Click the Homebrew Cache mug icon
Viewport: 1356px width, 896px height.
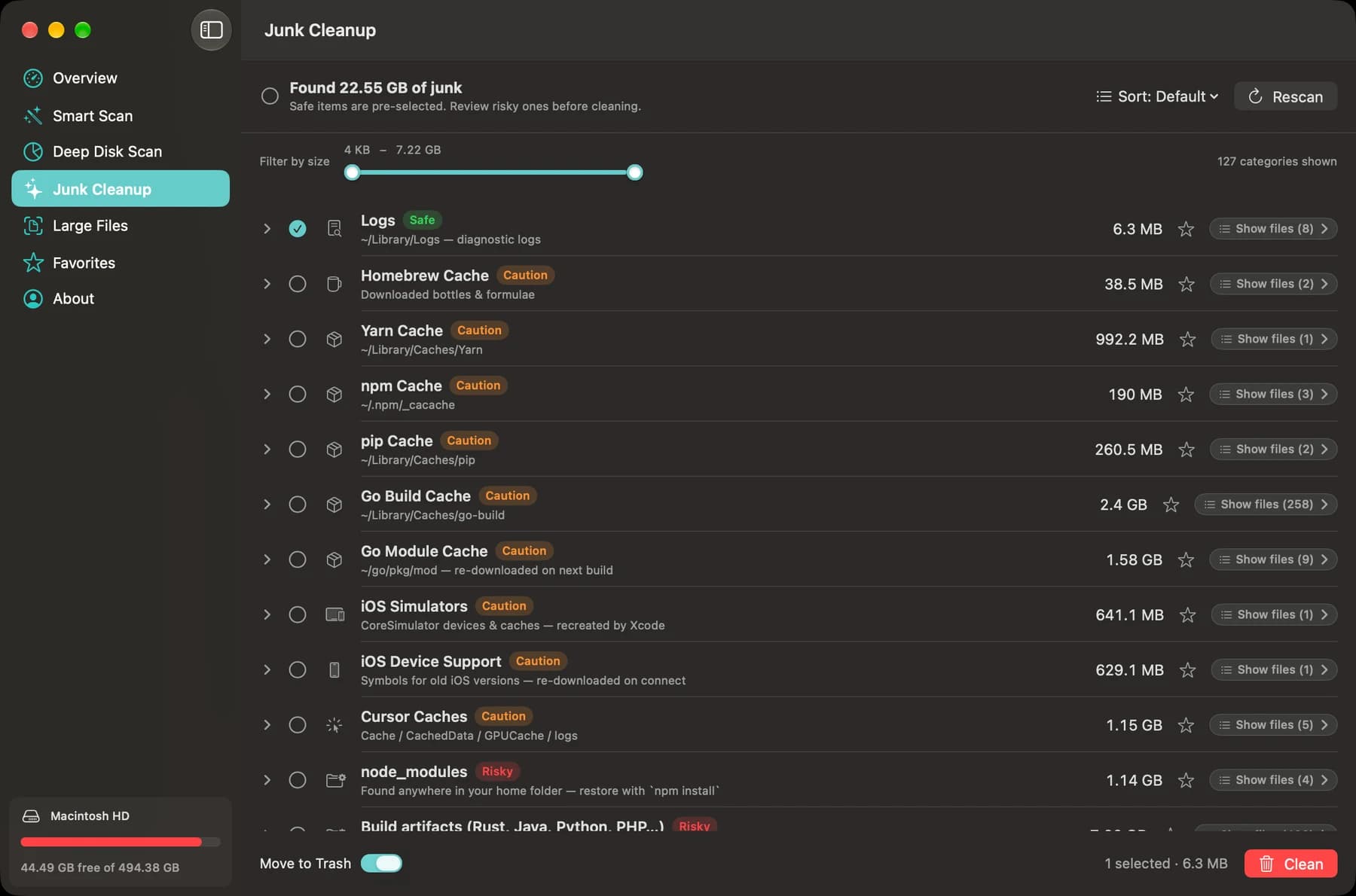click(334, 284)
